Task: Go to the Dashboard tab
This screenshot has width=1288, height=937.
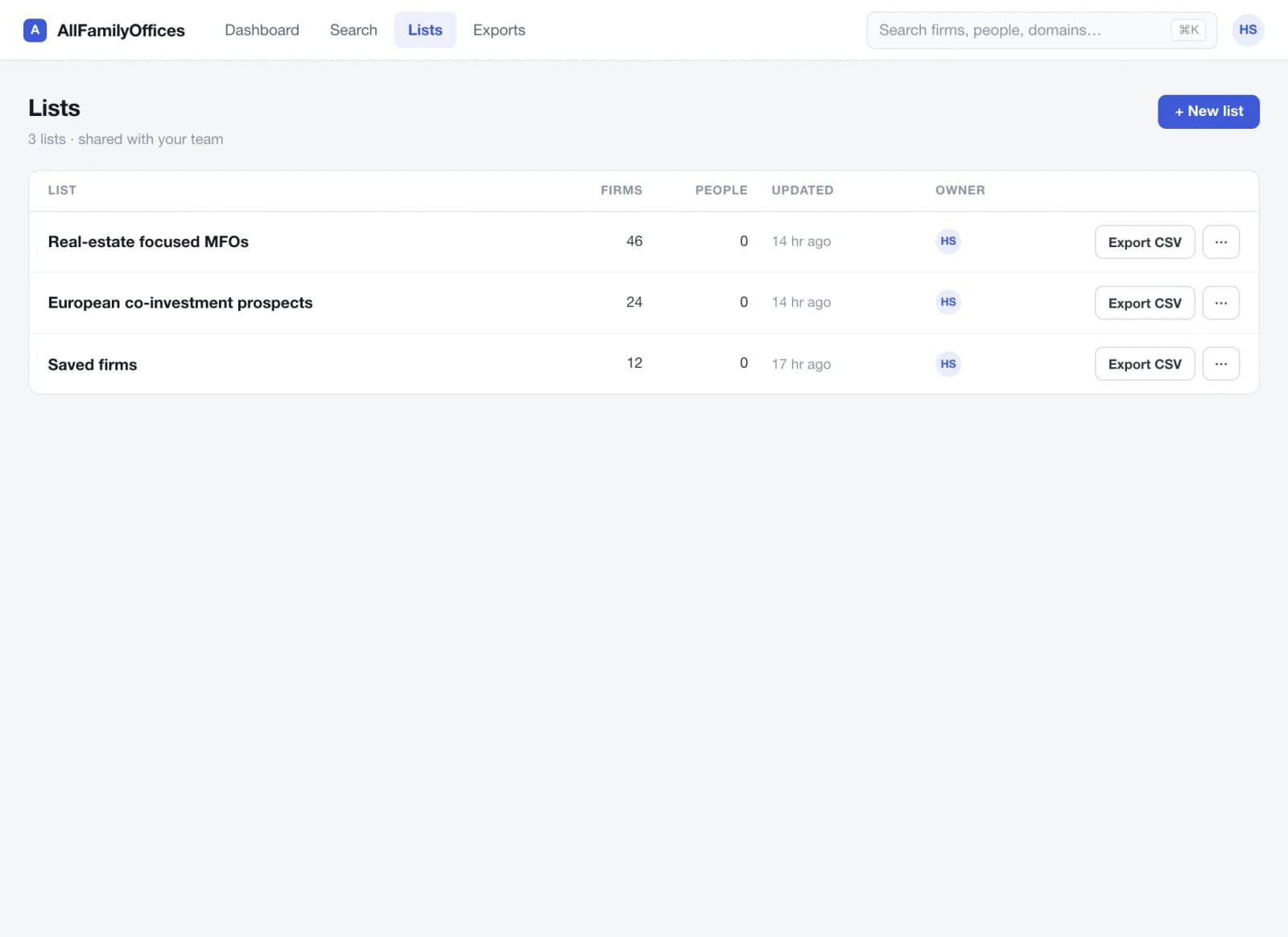Action: point(262,30)
